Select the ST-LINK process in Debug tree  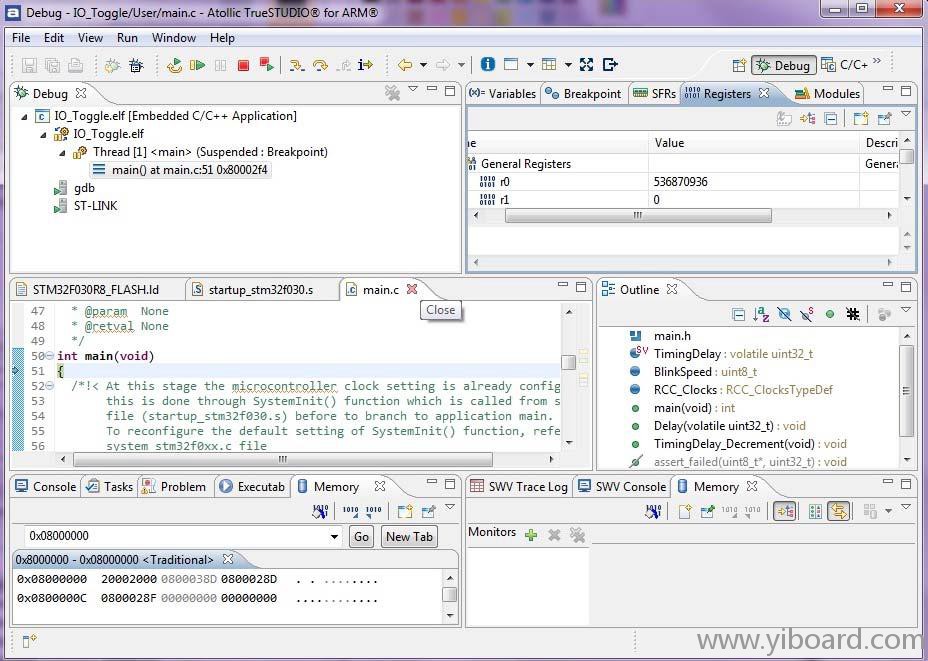(86, 206)
